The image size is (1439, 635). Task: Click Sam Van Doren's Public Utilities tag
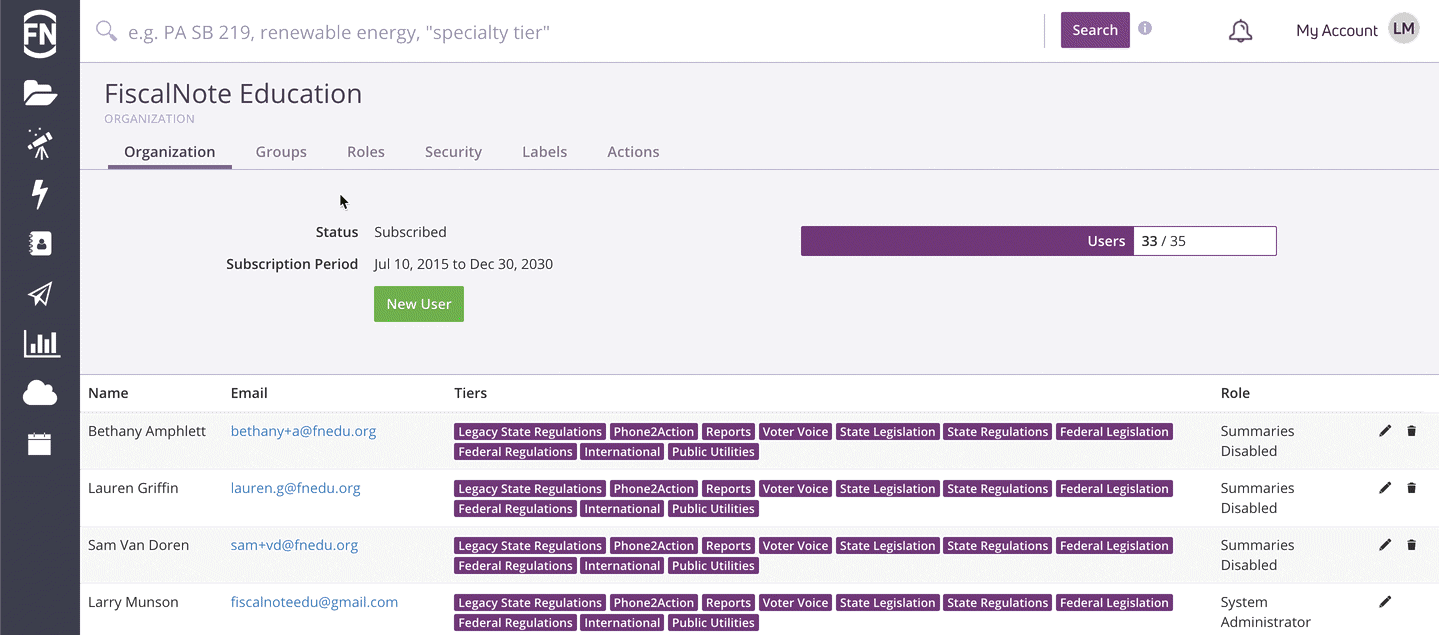pyautogui.click(x=713, y=566)
